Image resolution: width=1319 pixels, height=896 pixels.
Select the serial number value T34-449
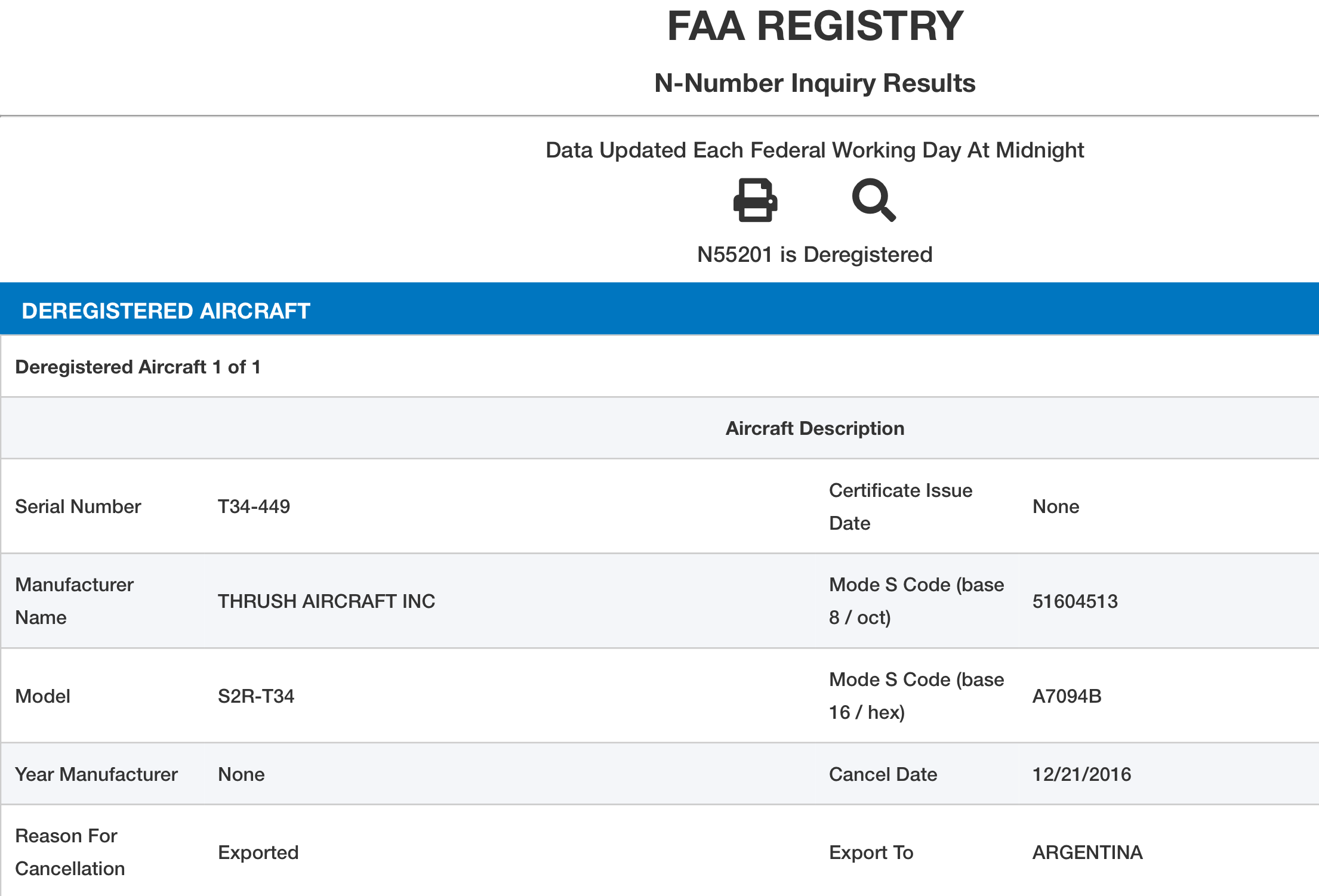coord(254,506)
